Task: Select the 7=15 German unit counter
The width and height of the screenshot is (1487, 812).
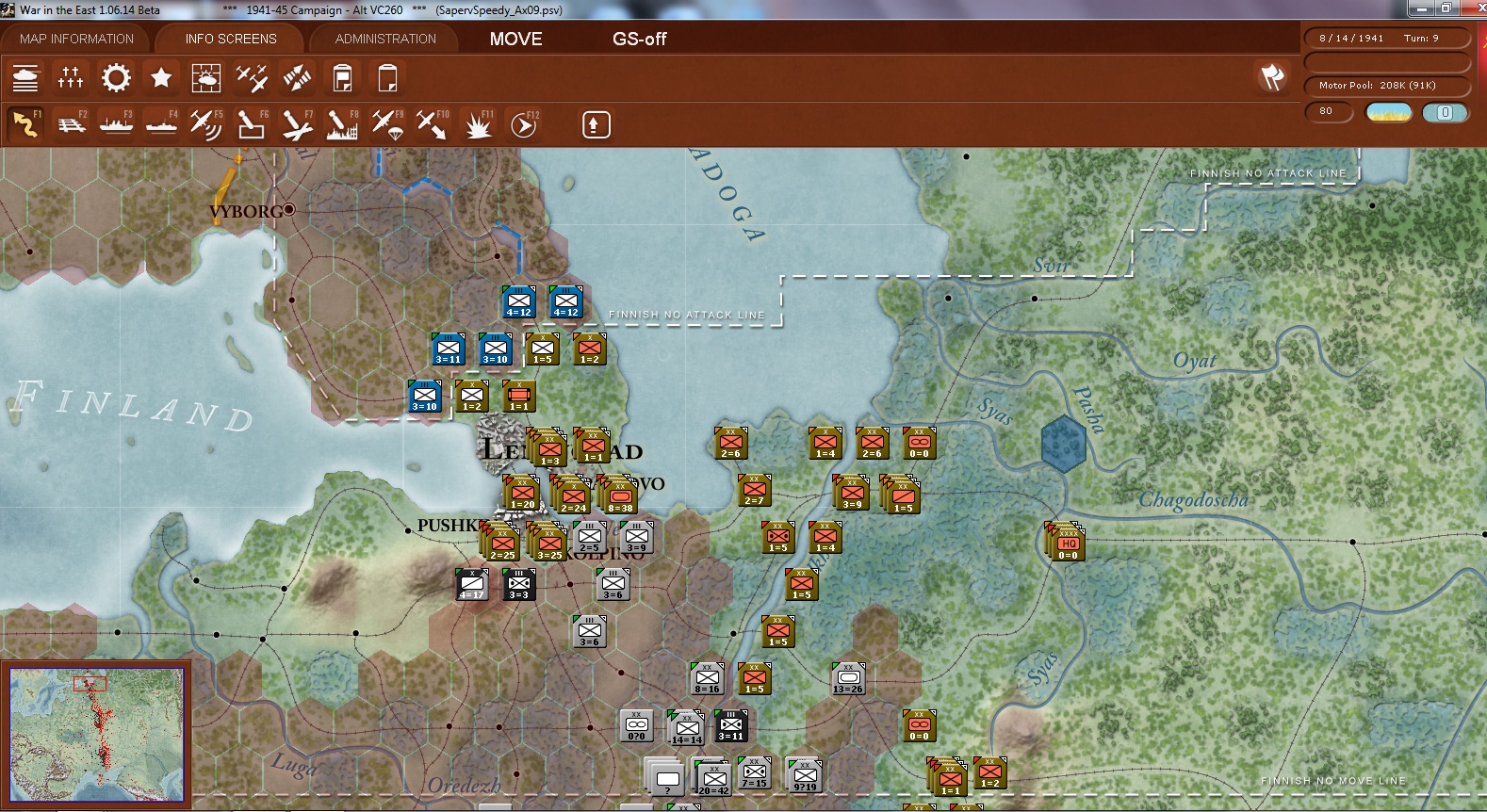Action: pos(755,773)
